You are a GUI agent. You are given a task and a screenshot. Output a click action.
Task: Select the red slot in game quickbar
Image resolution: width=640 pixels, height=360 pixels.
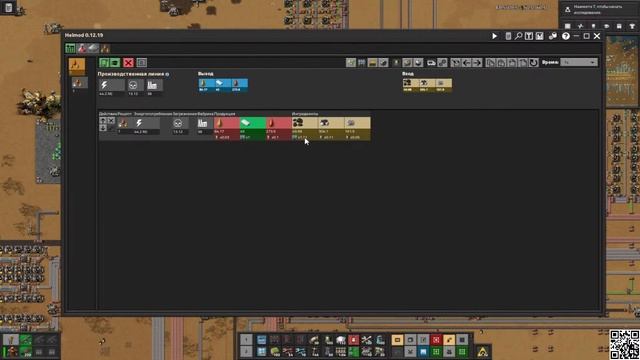(x=353, y=340)
